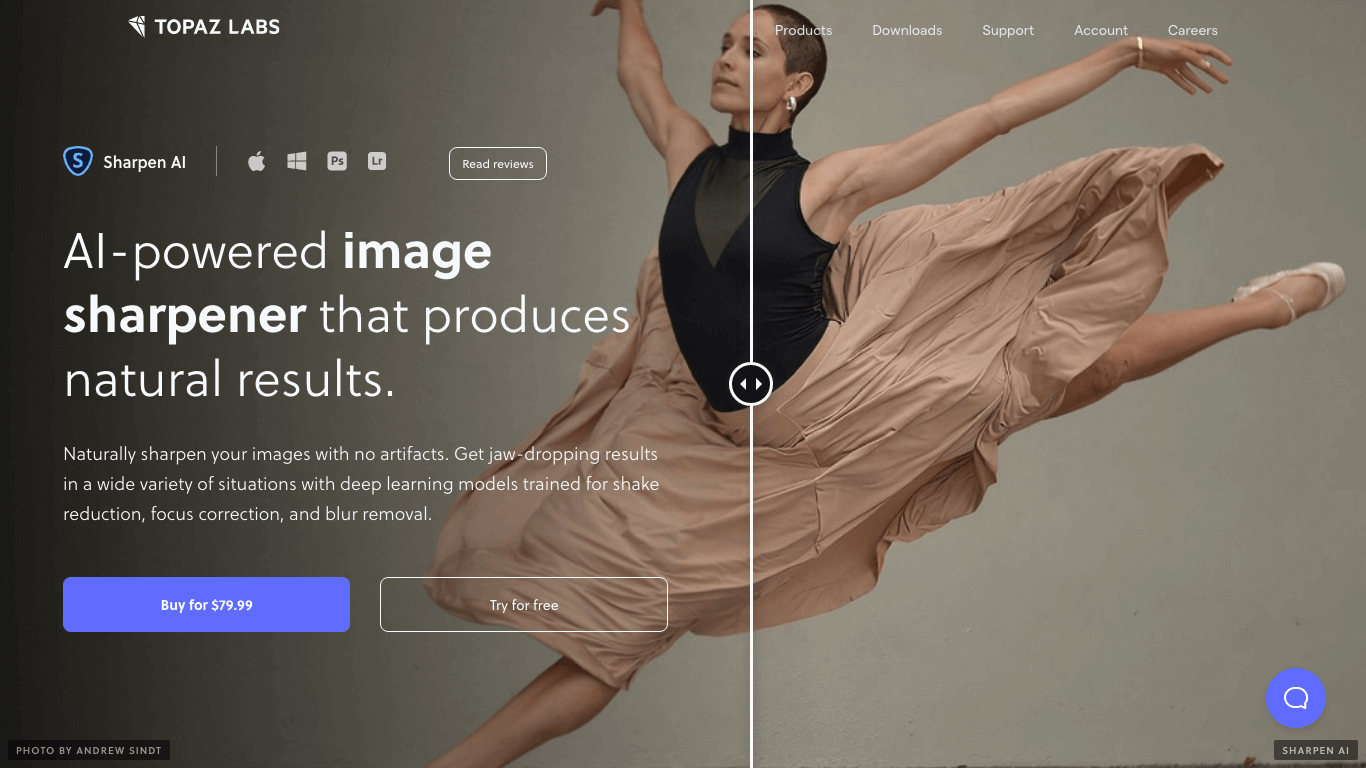Open the Careers page
The image size is (1366, 768).
pos(1193,30)
